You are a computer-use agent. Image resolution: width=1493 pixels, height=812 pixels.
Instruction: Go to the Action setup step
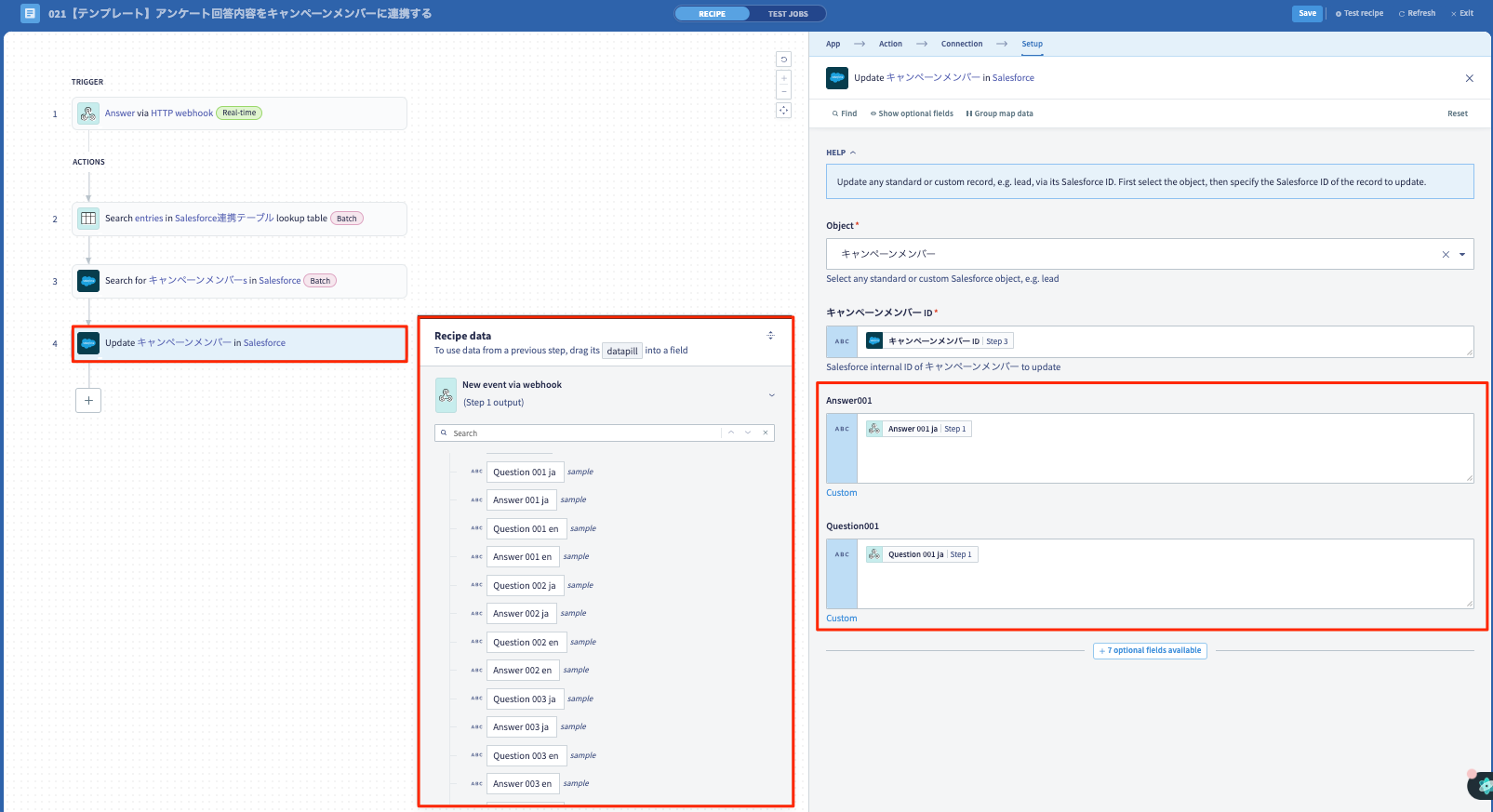[x=890, y=44]
